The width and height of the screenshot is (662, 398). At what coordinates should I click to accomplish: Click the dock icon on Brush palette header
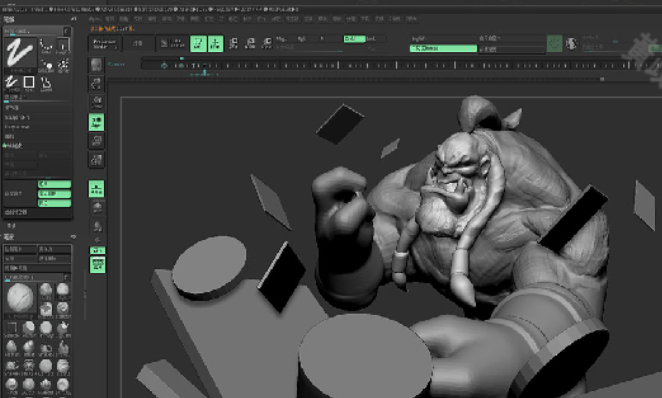pos(73,237)
